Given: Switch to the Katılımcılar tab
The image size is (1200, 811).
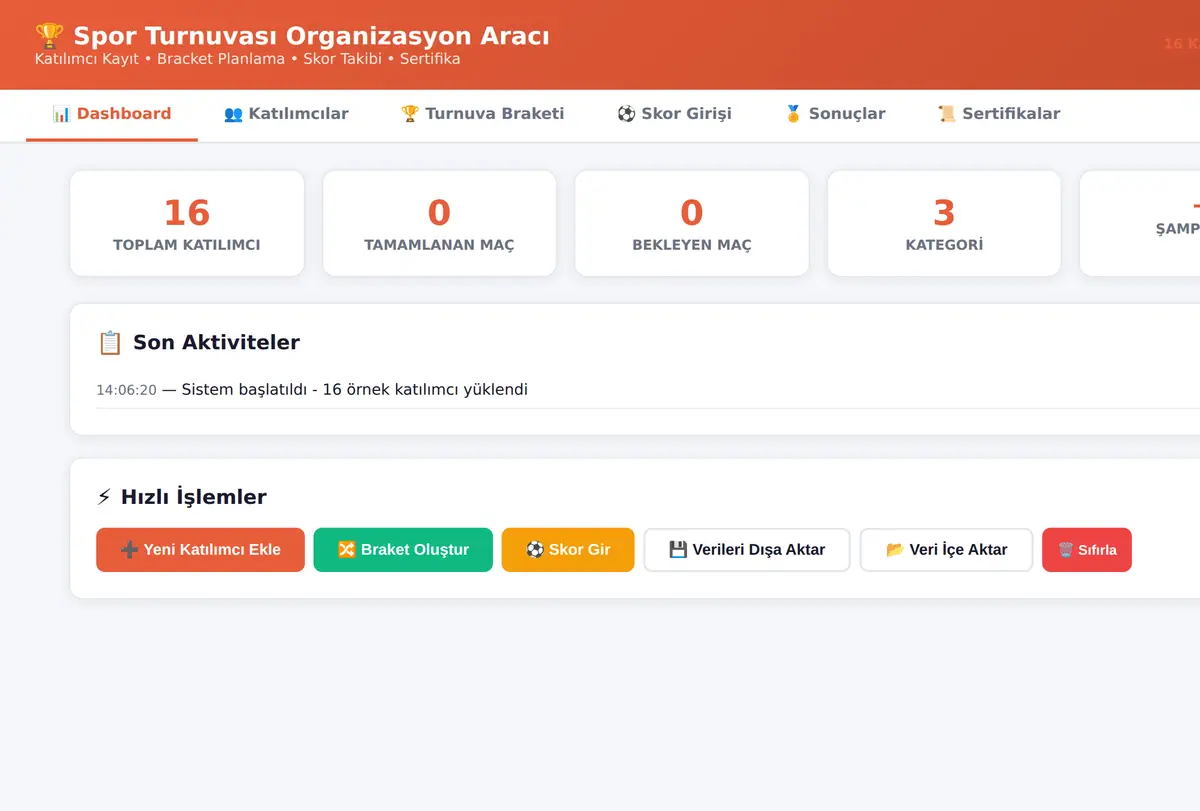Looking at the screenshot, I should click(286, 114).
